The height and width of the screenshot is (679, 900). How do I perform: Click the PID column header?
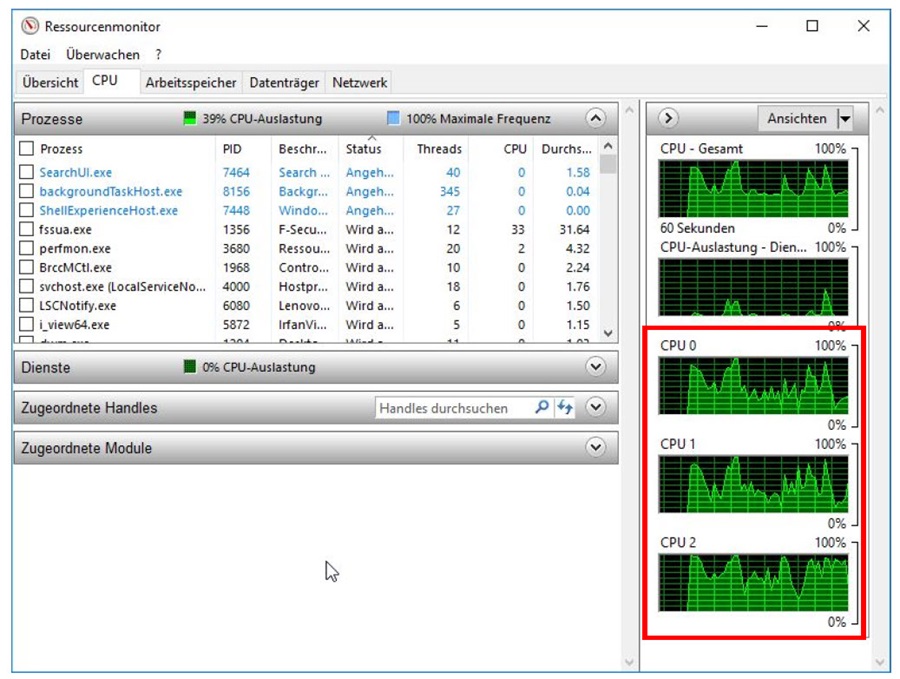tap(232, 149)
